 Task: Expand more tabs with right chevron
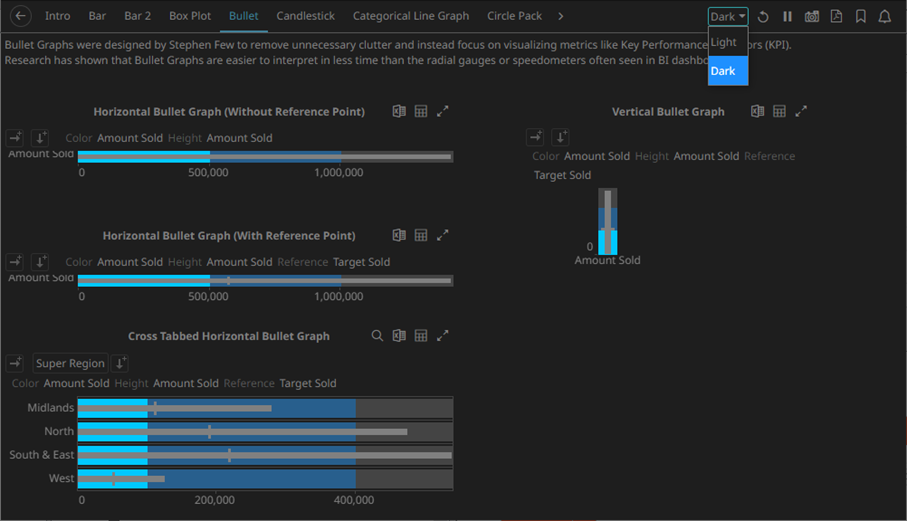click(x=560, y=17)
